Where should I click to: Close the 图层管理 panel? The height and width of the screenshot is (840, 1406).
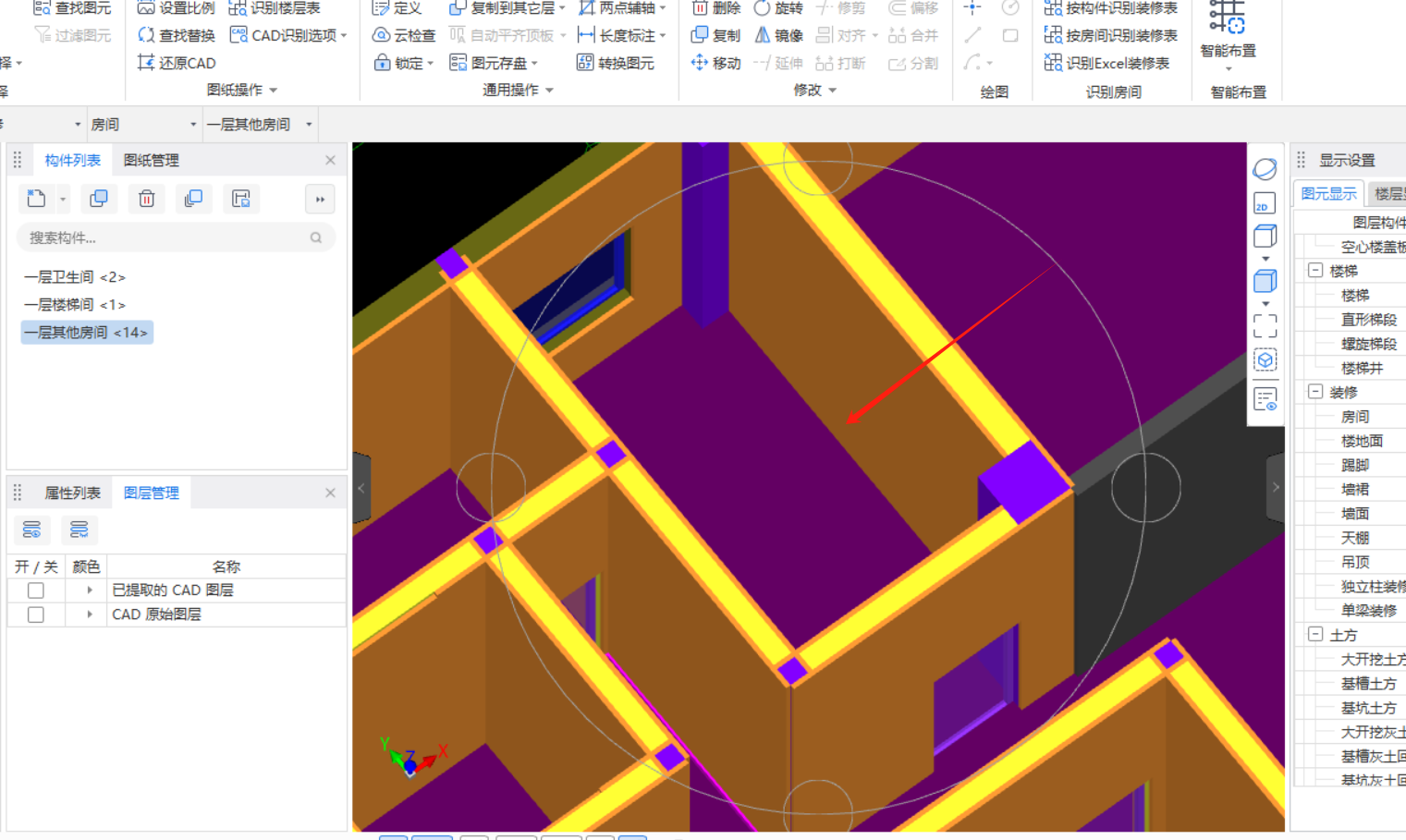click(x=330, y=493)
